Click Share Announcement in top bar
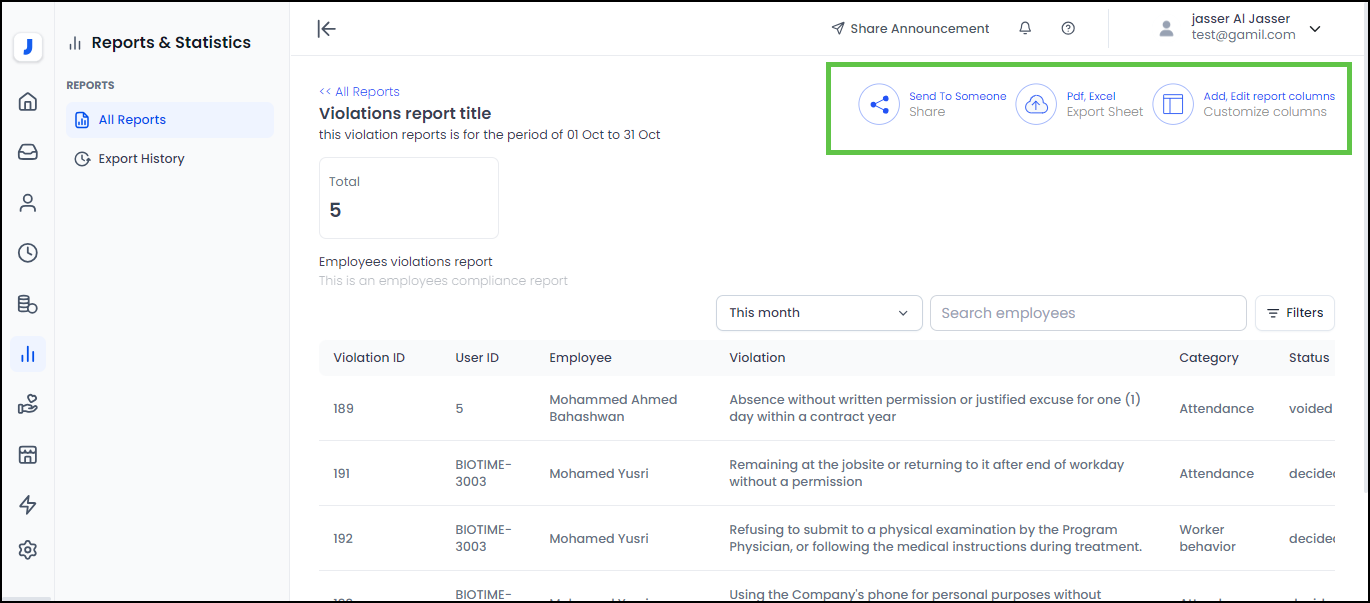This screenshot has height=603, width=1370. [910, 29]
